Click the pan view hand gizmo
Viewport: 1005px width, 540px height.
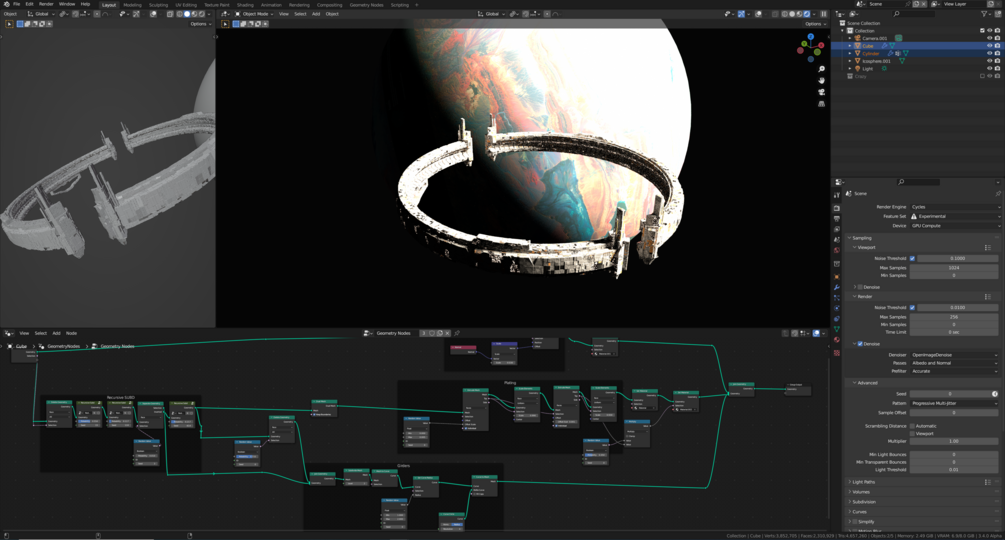click(x=821, y=81)
